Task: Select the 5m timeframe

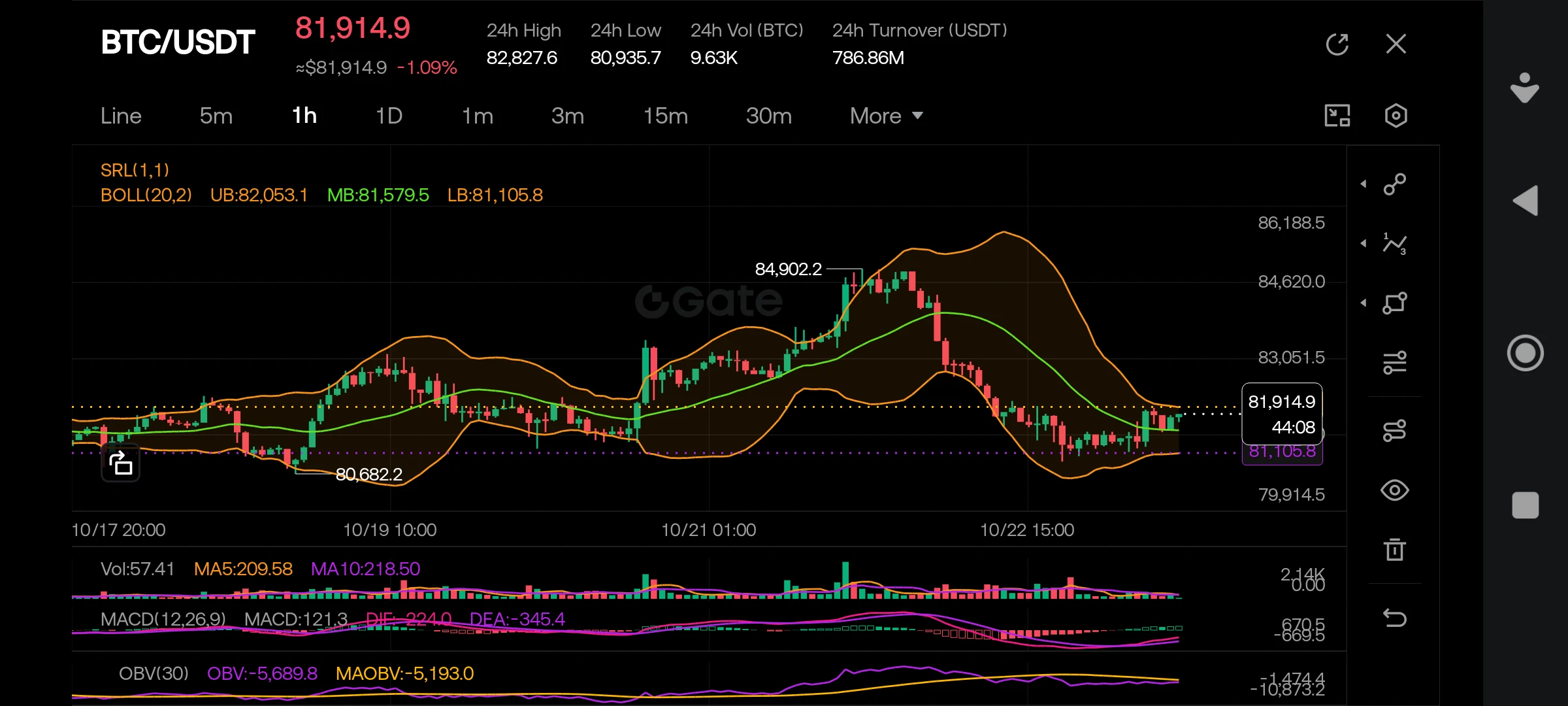Action: [x=216, y=116]
